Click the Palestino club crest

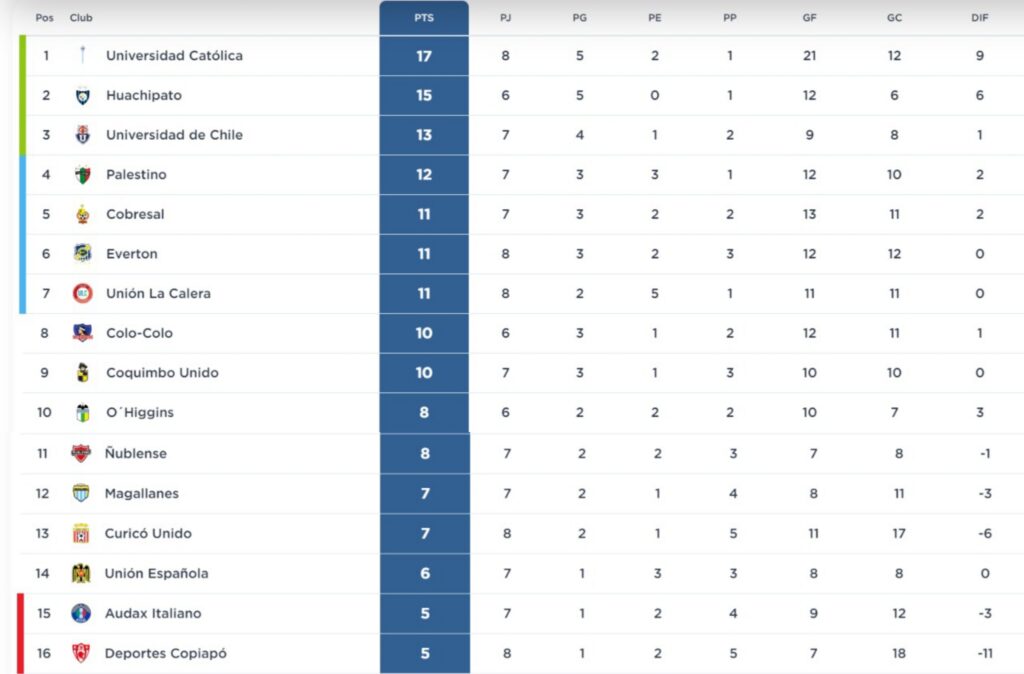click(83, 175)
